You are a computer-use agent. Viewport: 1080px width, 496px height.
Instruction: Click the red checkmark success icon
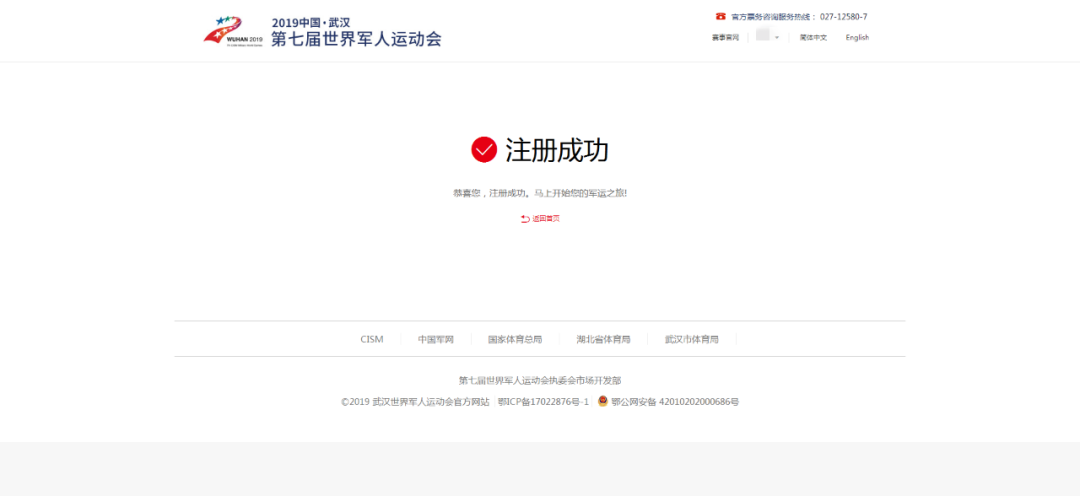click(484, 150)
